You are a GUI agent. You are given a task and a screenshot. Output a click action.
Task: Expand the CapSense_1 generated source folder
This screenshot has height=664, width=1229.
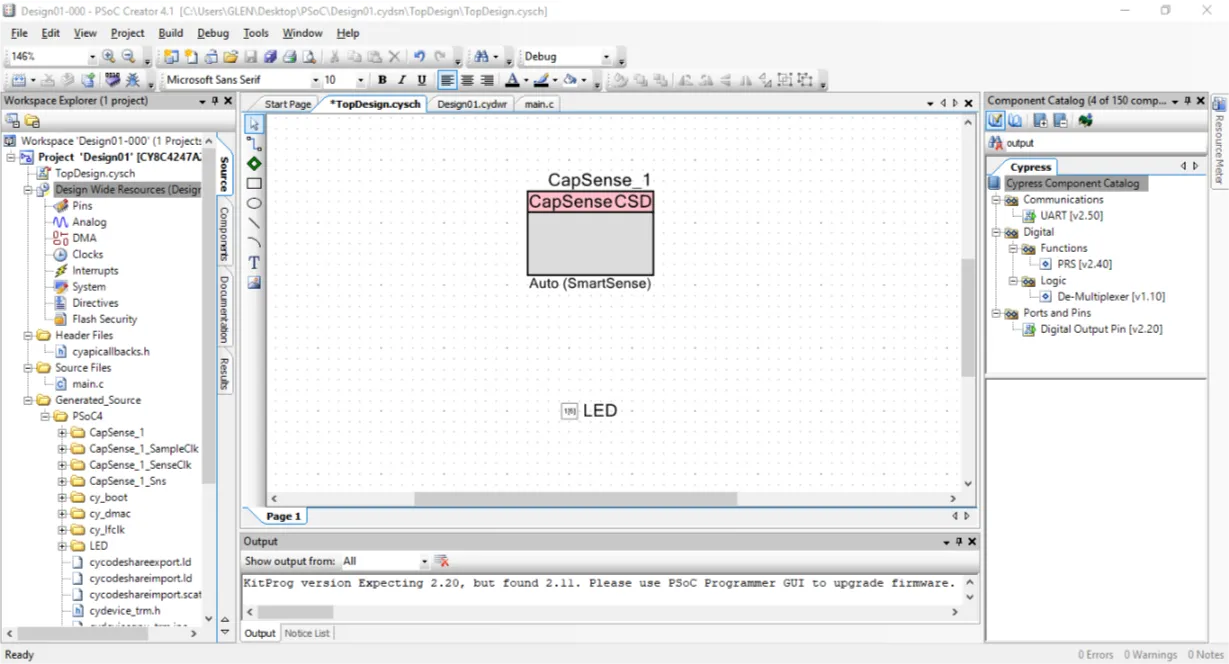pyautogui.click(x=62, y=433)
